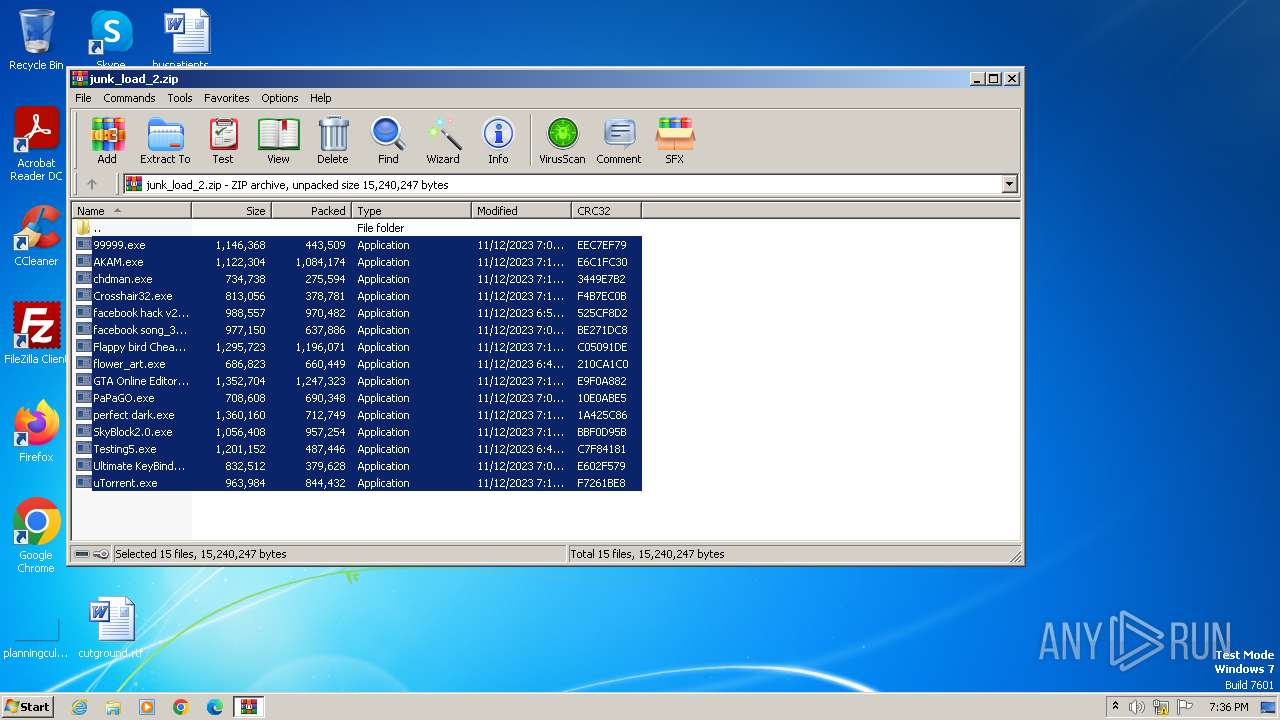Click the Test archive icon
This screenshot has height=720, width=1280.
tap(223, 141)
